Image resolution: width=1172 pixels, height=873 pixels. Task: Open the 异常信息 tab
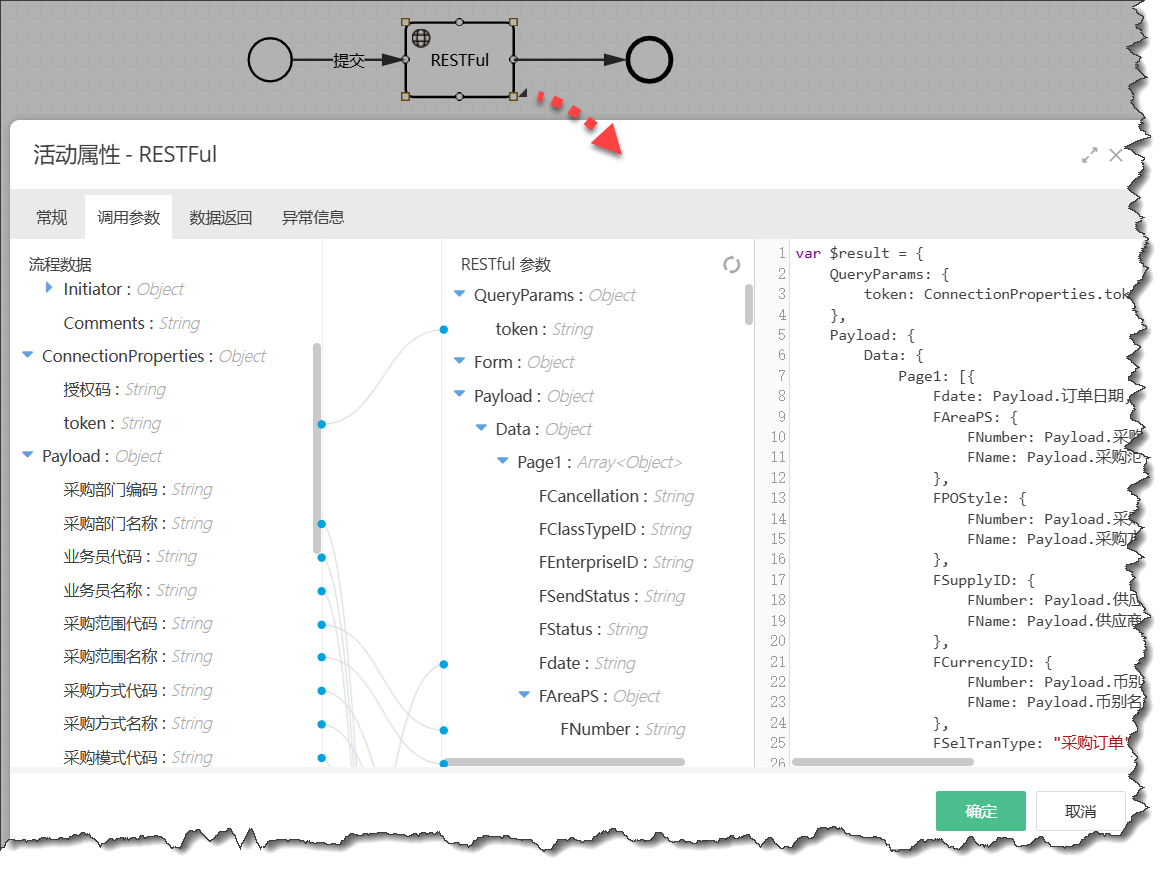coord(313,217)
